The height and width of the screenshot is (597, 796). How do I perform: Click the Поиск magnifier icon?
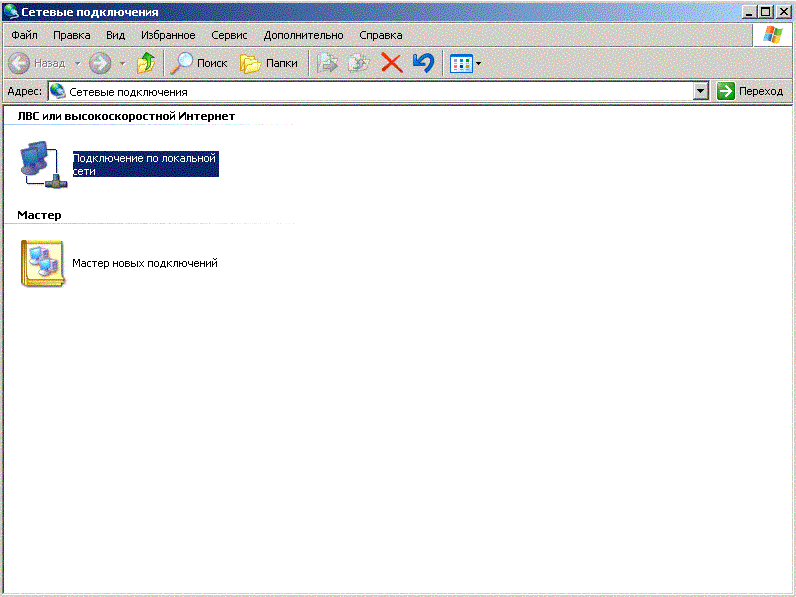pos(181,63)
